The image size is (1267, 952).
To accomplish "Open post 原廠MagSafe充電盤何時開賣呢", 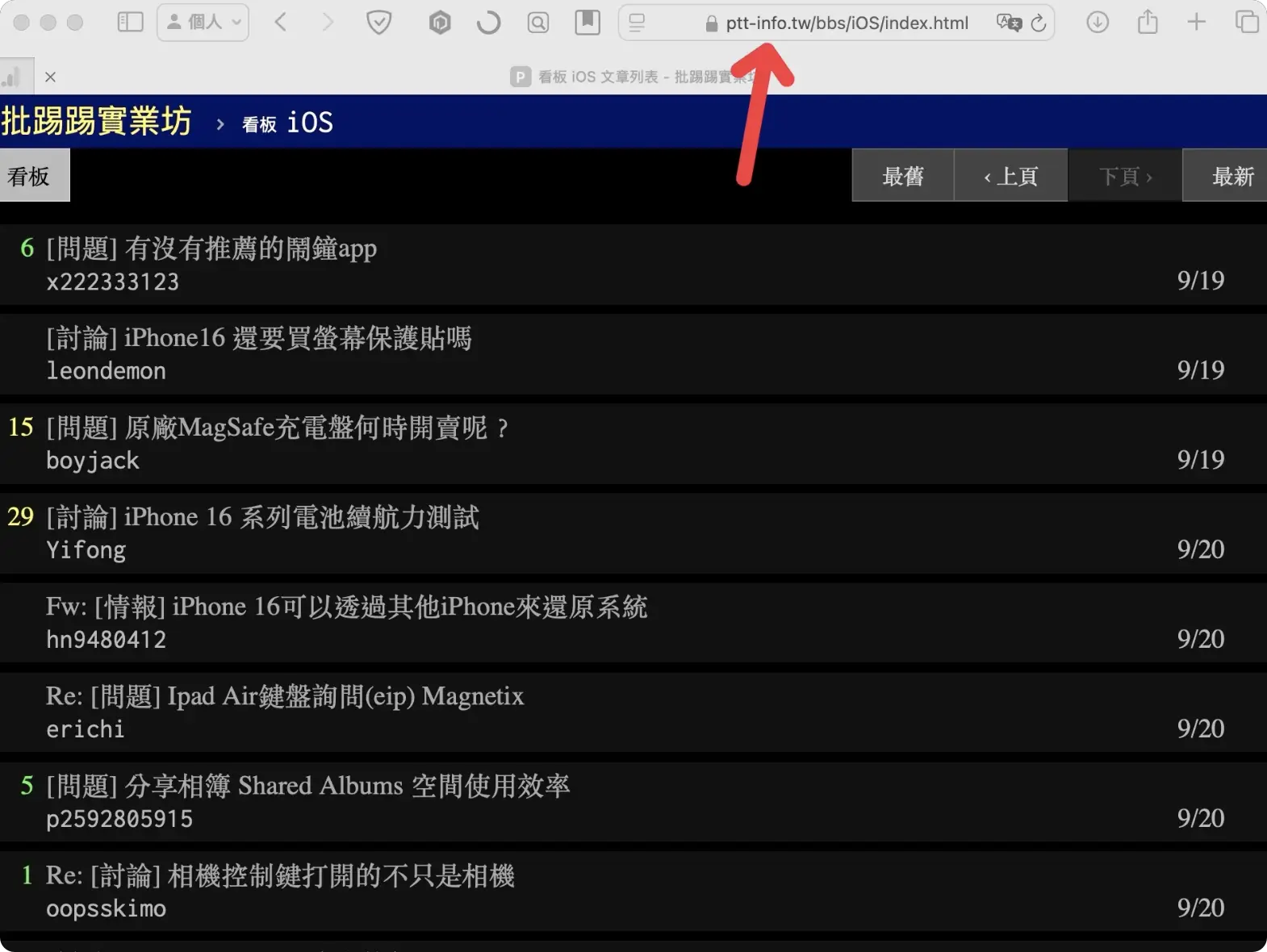I will point(278,428).
